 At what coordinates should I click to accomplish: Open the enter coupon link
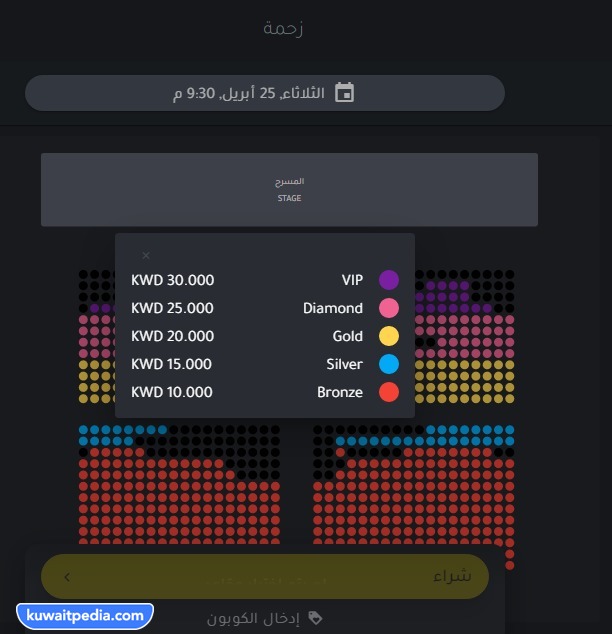click(253, 618)
